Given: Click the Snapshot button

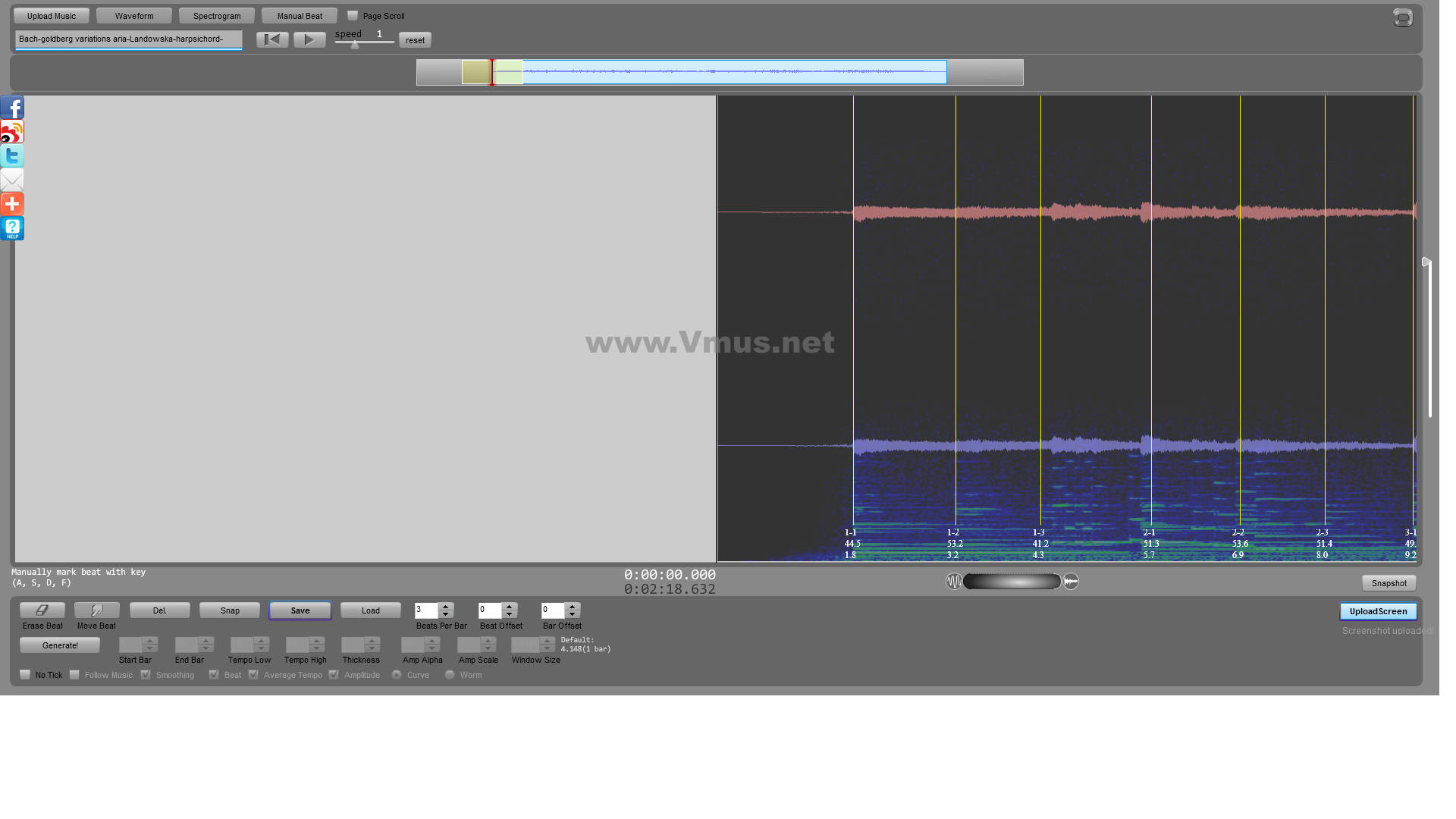Looking at the screenshot, I should pyautogui.click(x=1389, y=583).
